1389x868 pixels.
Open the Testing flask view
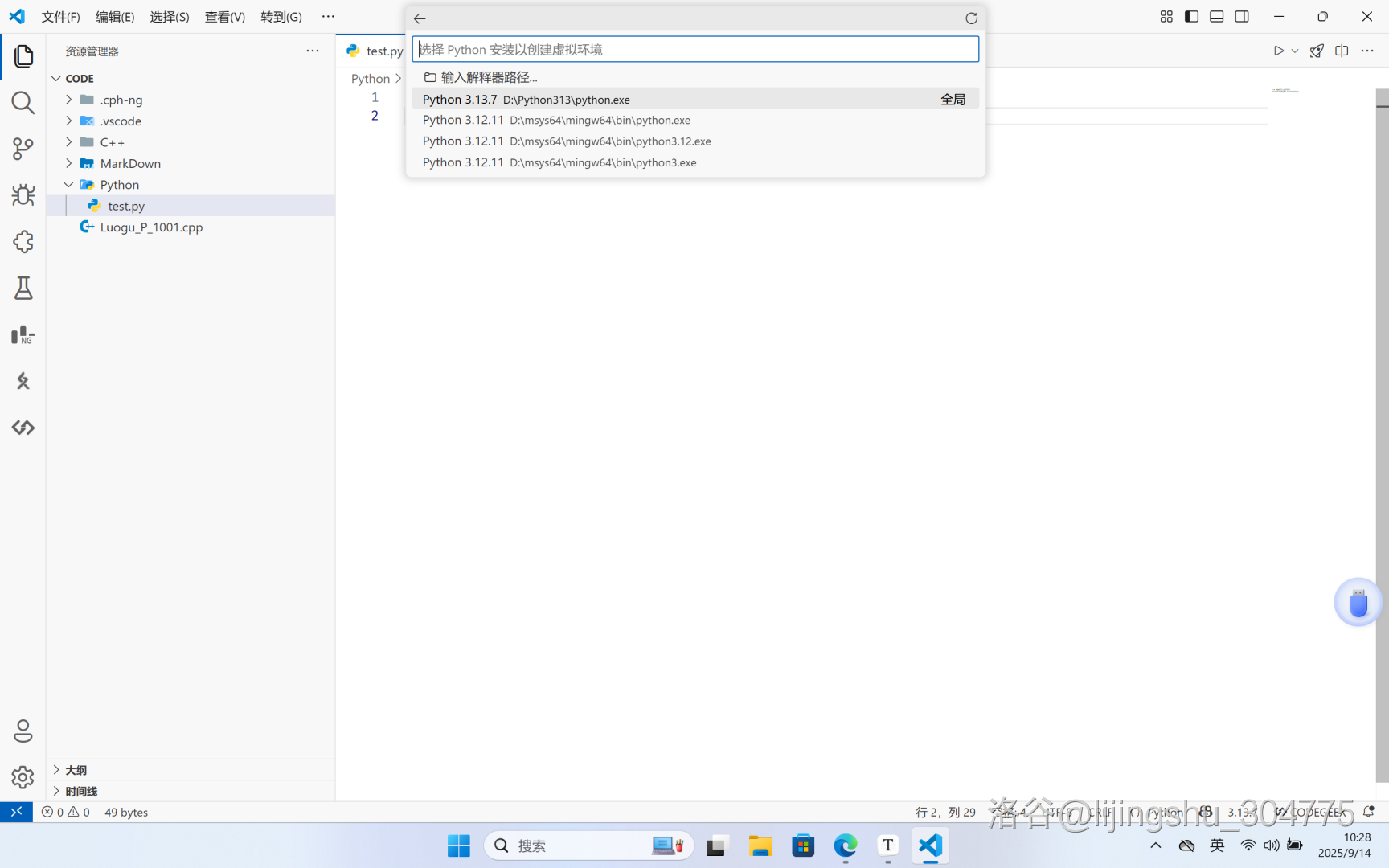coord(23,289)
